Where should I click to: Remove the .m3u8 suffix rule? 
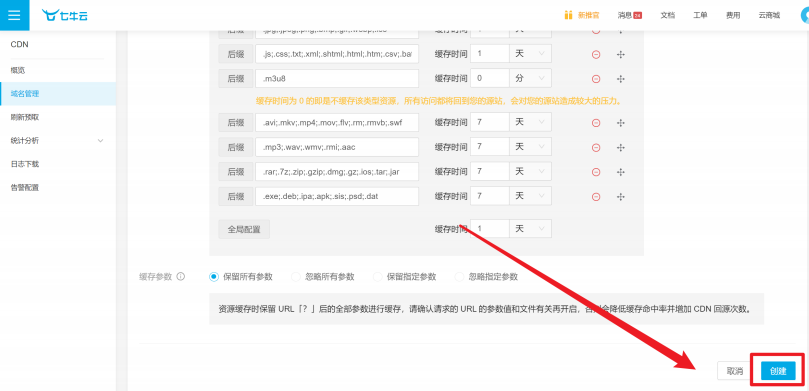595,78
